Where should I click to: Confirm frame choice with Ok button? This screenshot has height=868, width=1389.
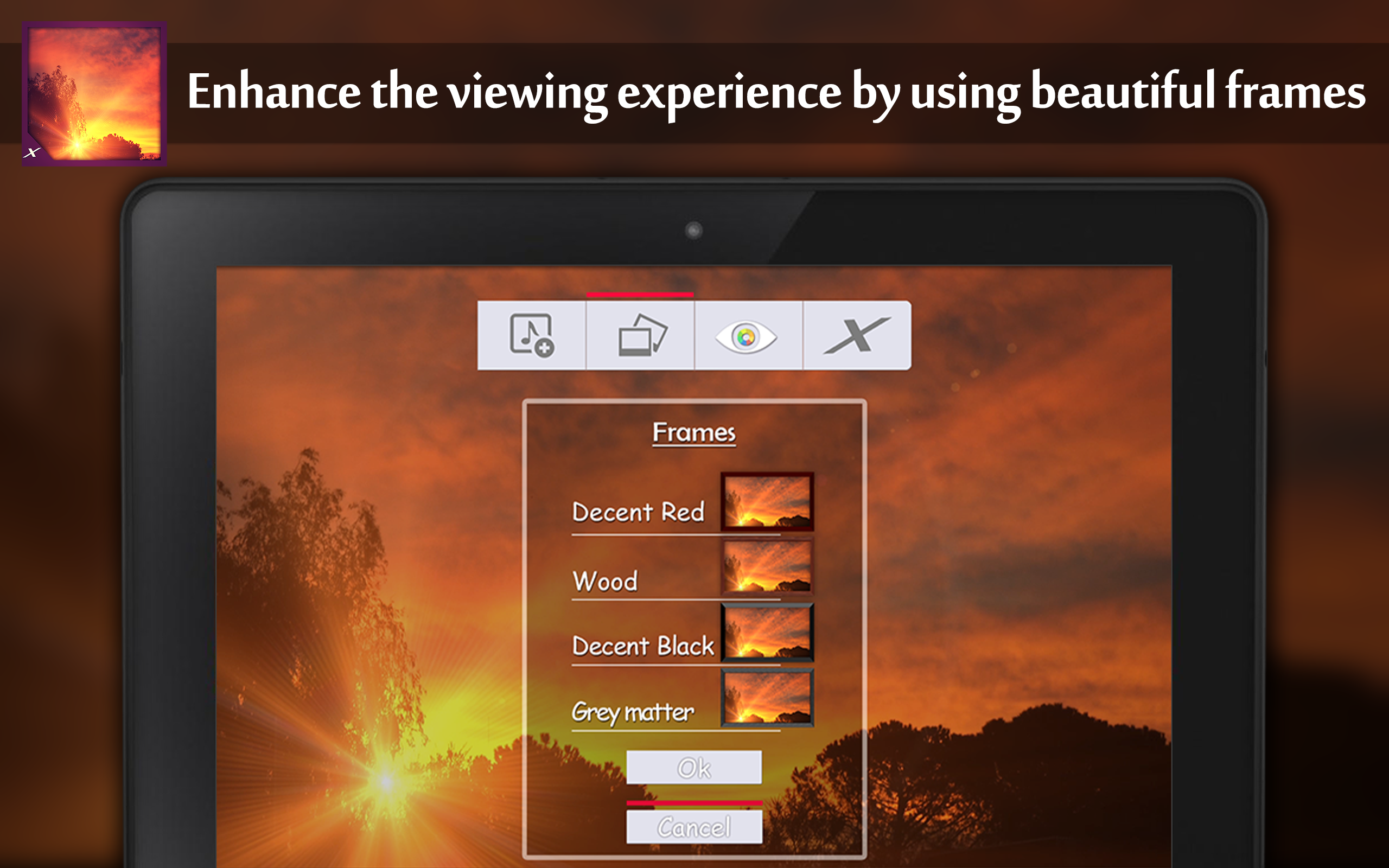coord(694,768)
